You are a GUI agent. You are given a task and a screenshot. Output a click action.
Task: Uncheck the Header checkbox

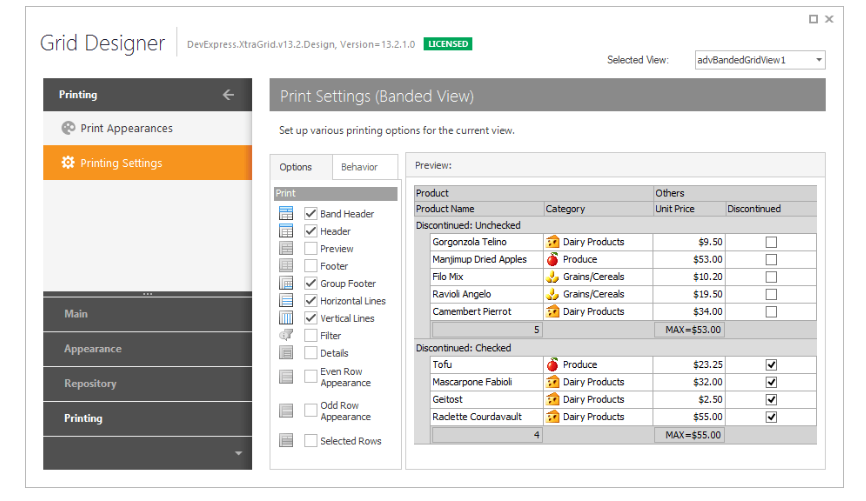[311, 231]
